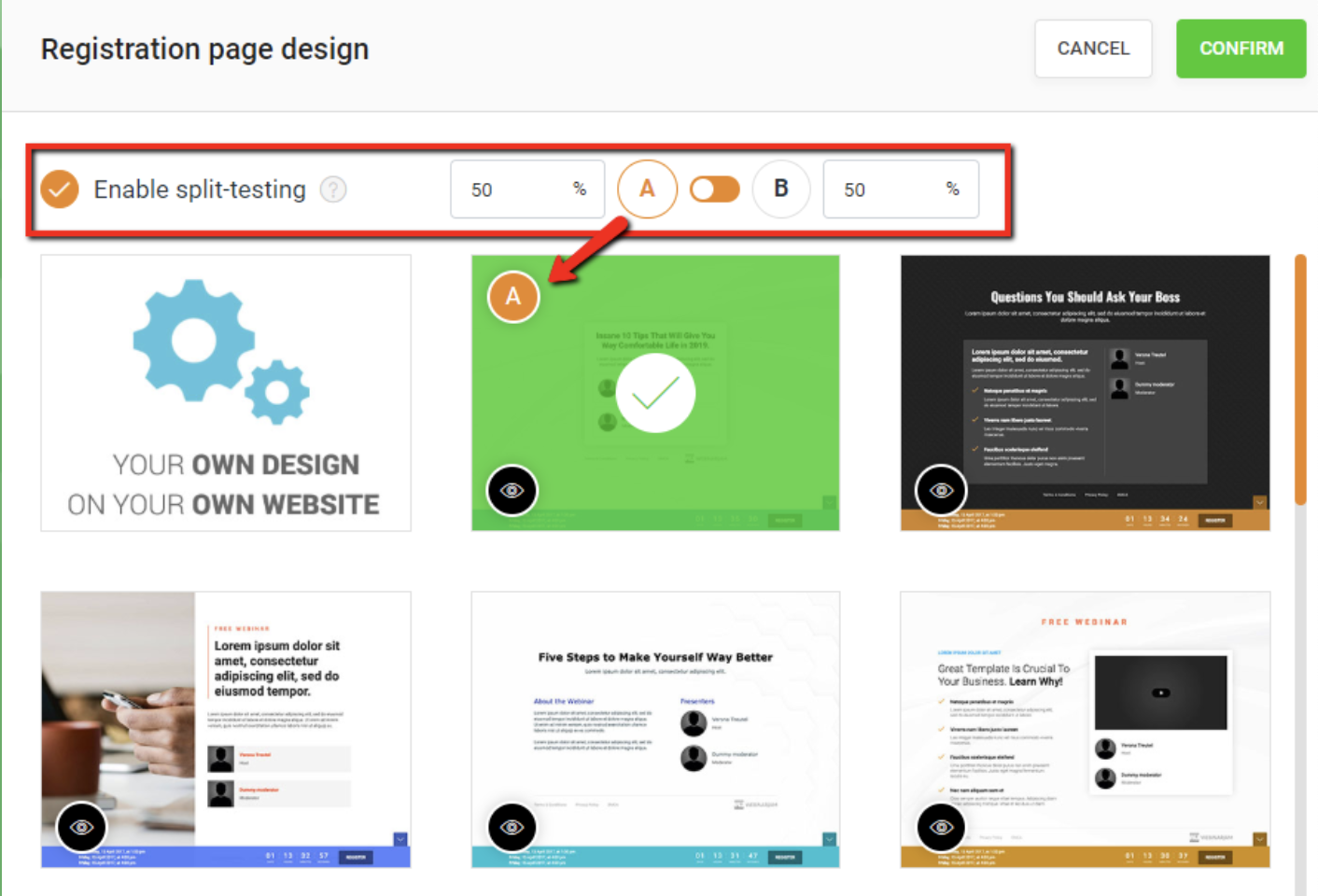This screenshot has height=896, width=1318.
Task: Uncheck the Enable split-testing checkbox
Action: 59,189
